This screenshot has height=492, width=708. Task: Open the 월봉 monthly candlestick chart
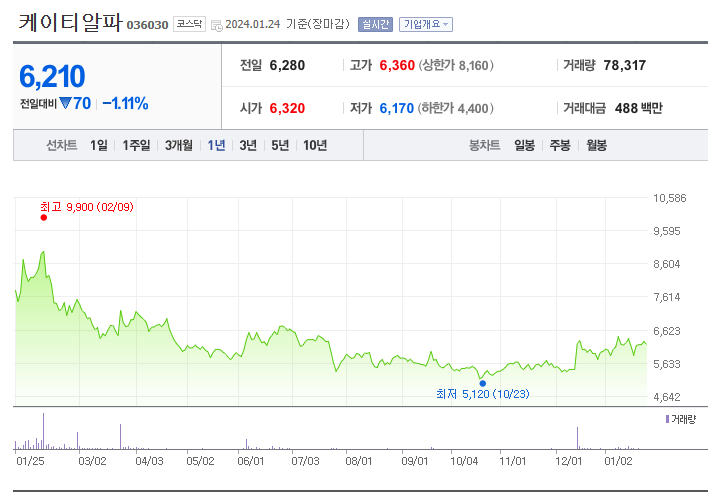[x=596, y=145]
